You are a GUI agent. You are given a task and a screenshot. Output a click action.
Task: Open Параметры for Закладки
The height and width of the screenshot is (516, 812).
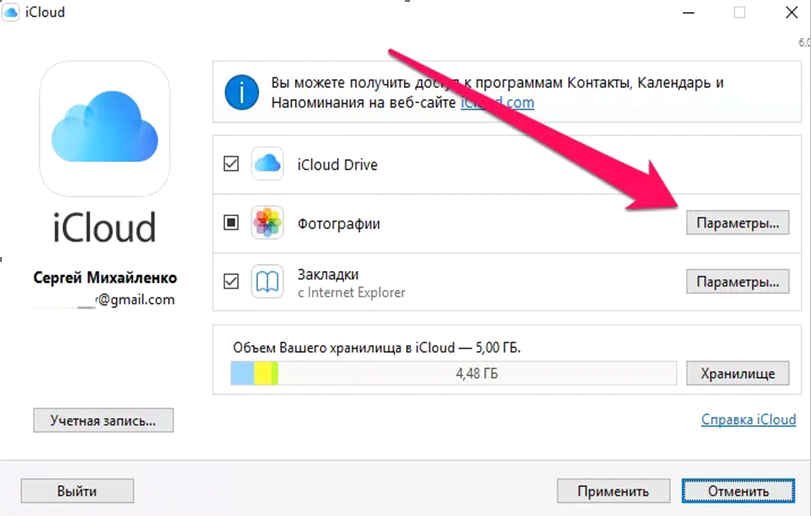[x=737, y=282]
